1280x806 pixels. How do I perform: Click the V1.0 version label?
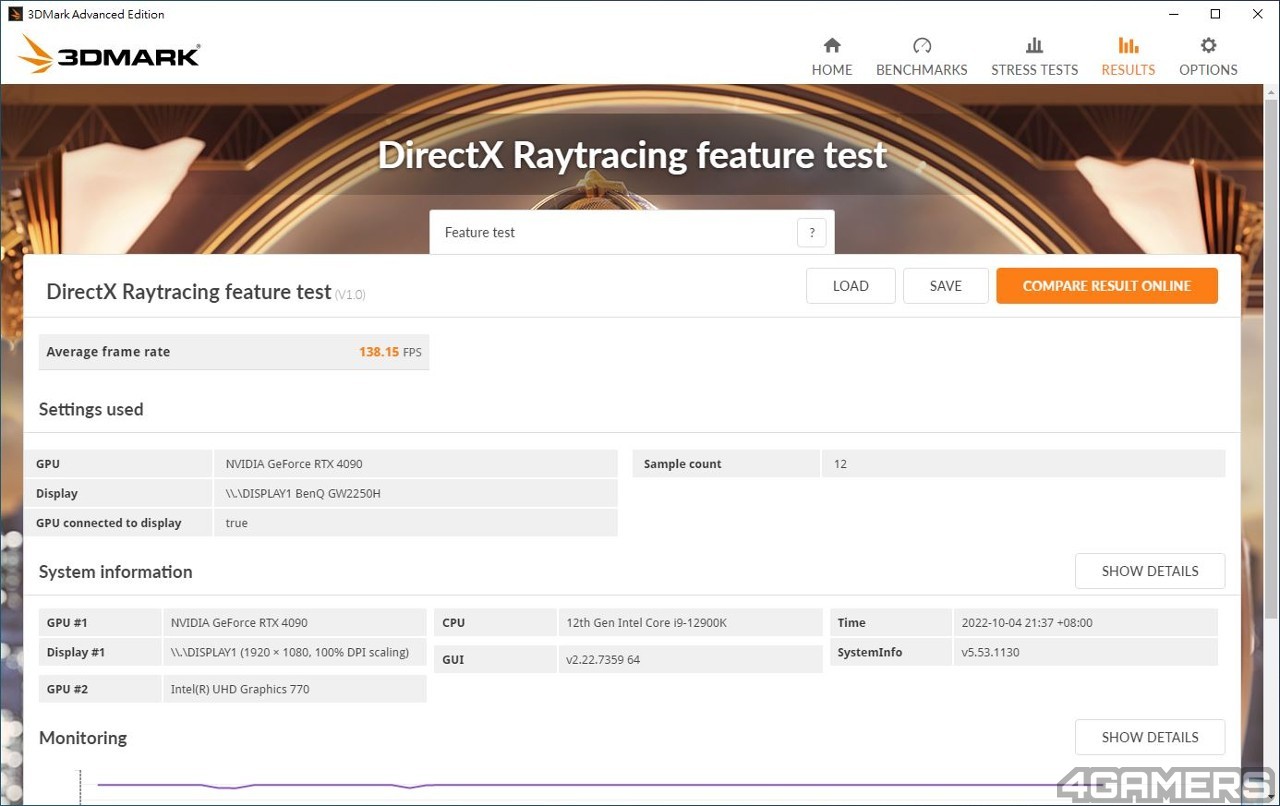(x=350, y=295)
